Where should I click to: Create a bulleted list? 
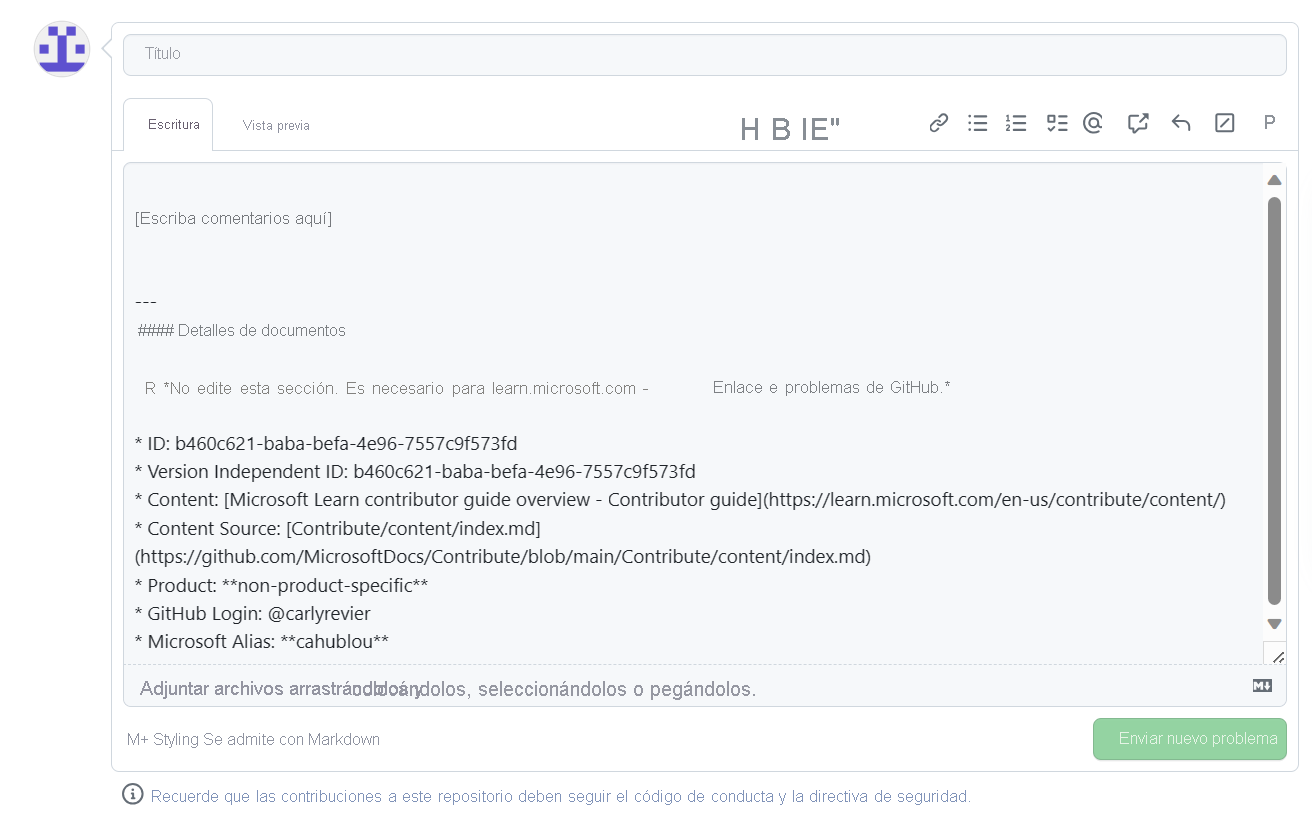click(977, 122)
